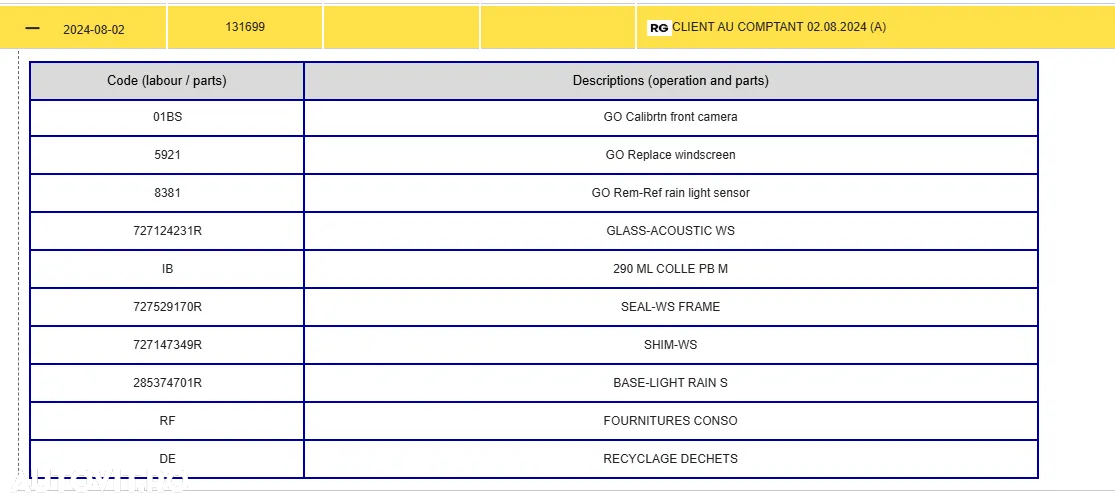Select the date 2024-08-02 cell
Image resolution: width=1115 pixels, height=502 pixels.
point(94,30)
